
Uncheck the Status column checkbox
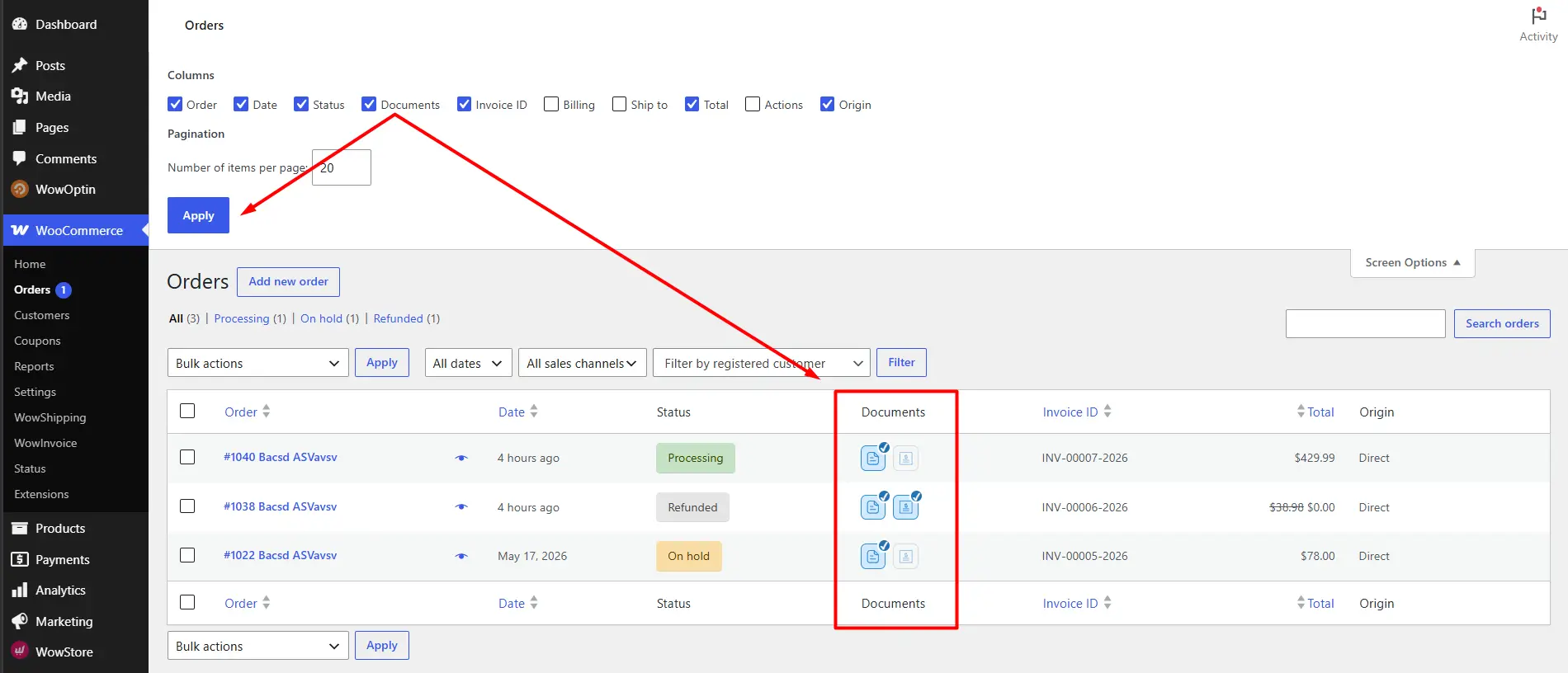tap(301, 104)
